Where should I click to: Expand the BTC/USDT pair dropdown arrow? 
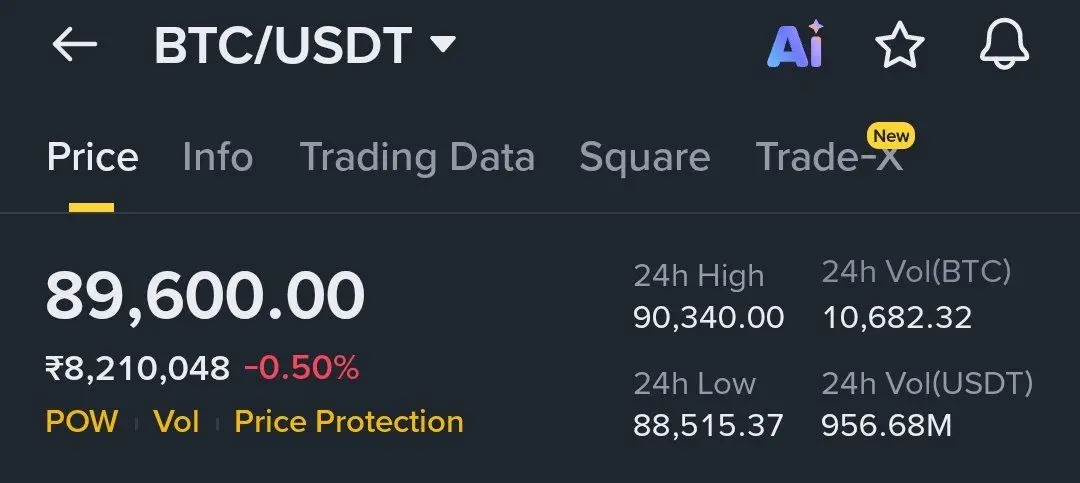coord(442,45)
